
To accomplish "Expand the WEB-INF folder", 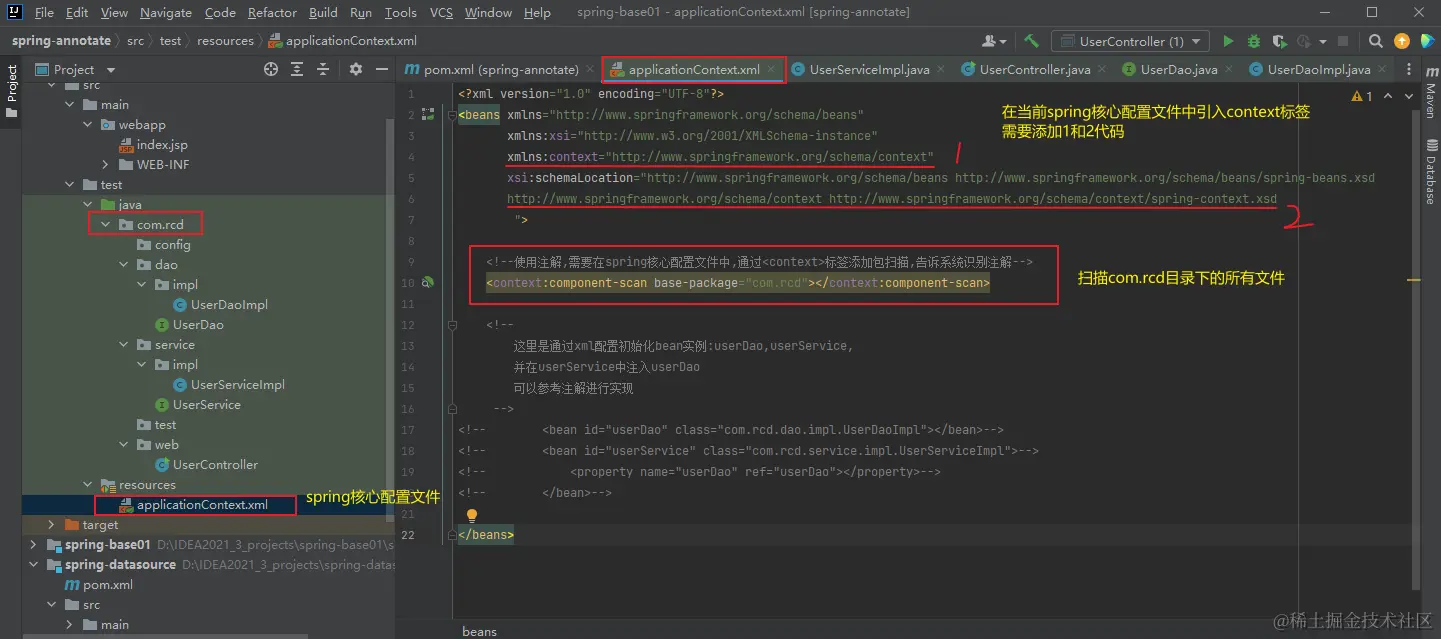I will tap(107, 165).
